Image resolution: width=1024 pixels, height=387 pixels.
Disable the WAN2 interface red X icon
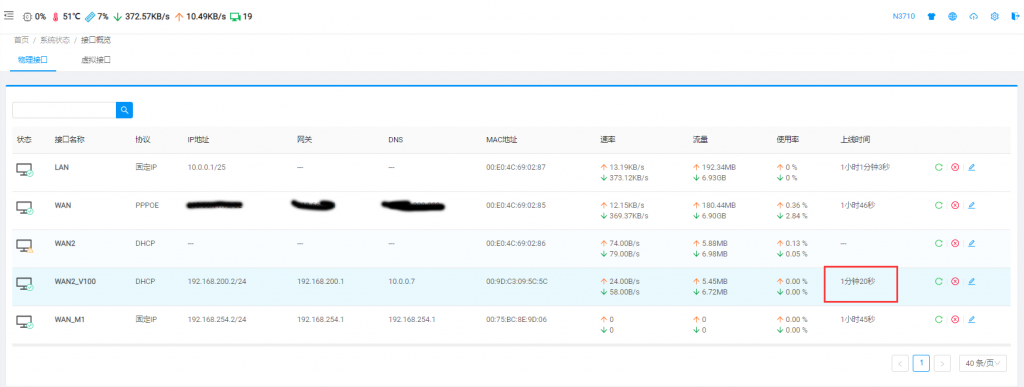955,243
